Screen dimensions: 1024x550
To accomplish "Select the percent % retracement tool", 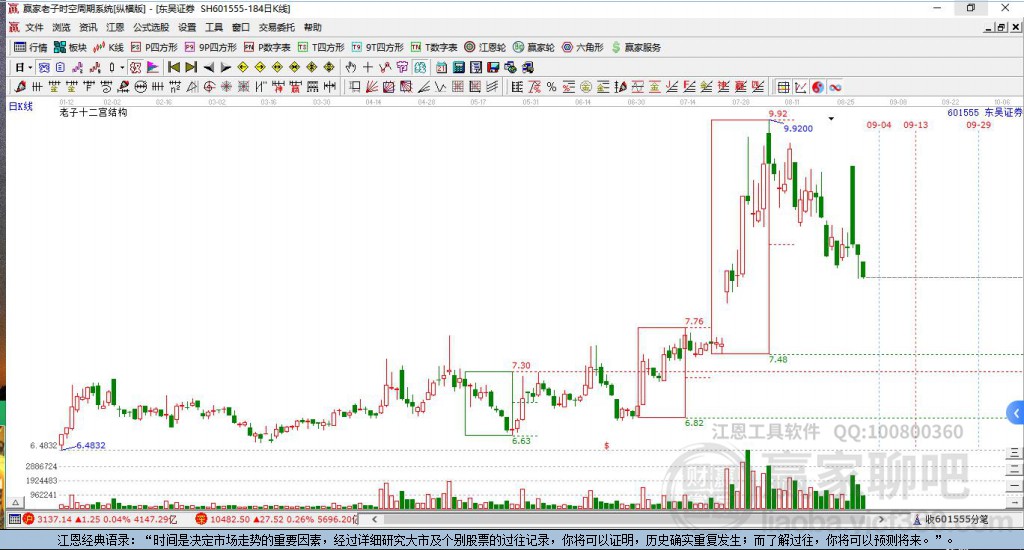I will click(552, 87).
